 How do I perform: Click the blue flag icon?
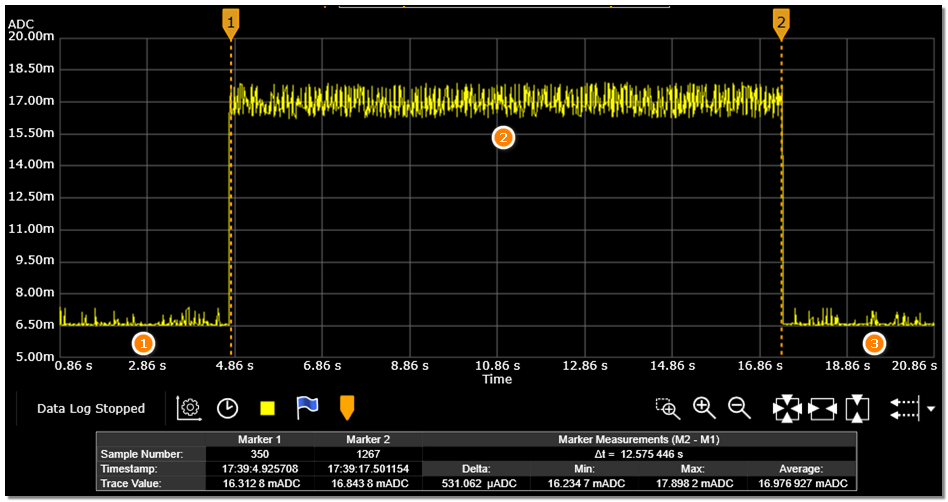307,407
